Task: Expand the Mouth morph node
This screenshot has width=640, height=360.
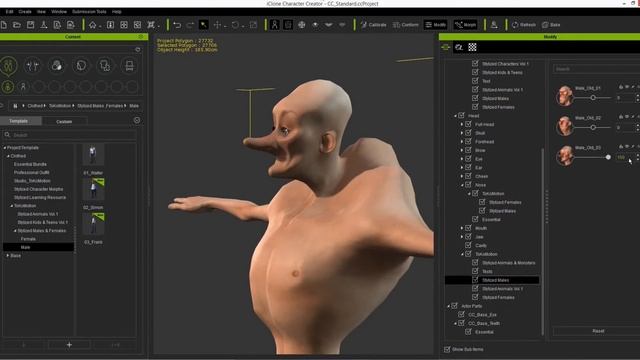Action: point(462,228)
